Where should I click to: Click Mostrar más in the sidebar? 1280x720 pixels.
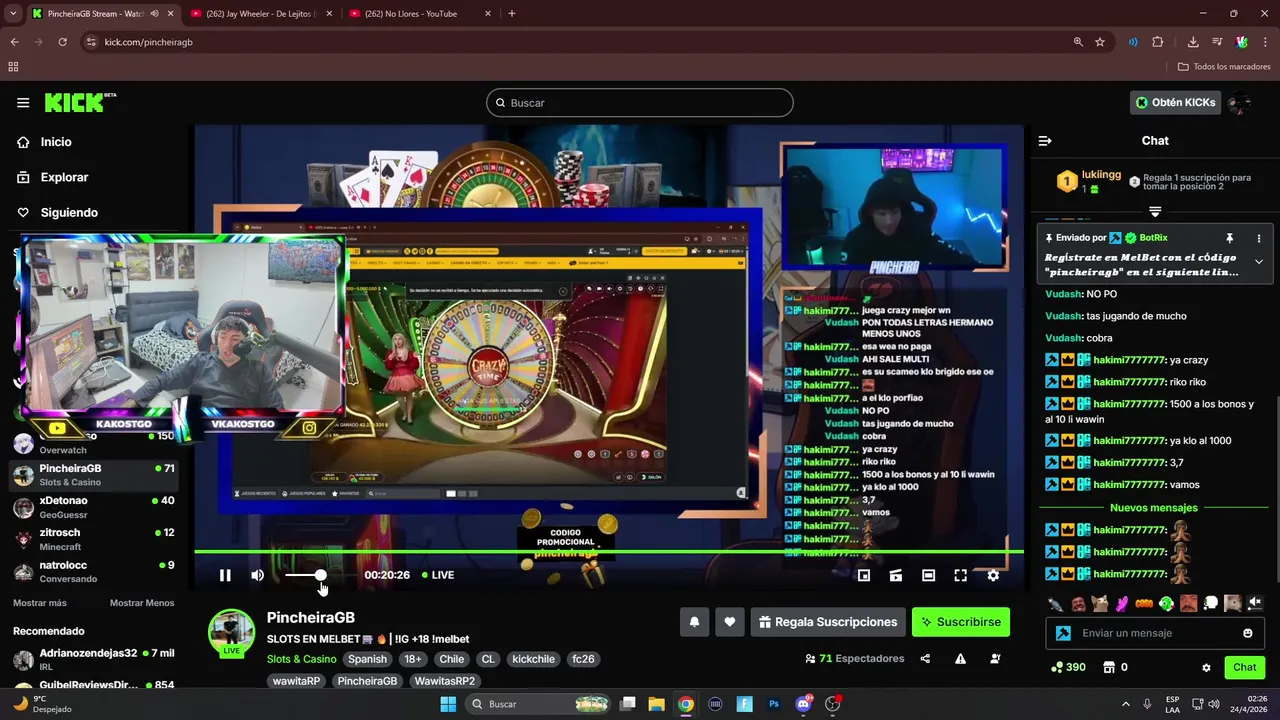click(40, 603)
